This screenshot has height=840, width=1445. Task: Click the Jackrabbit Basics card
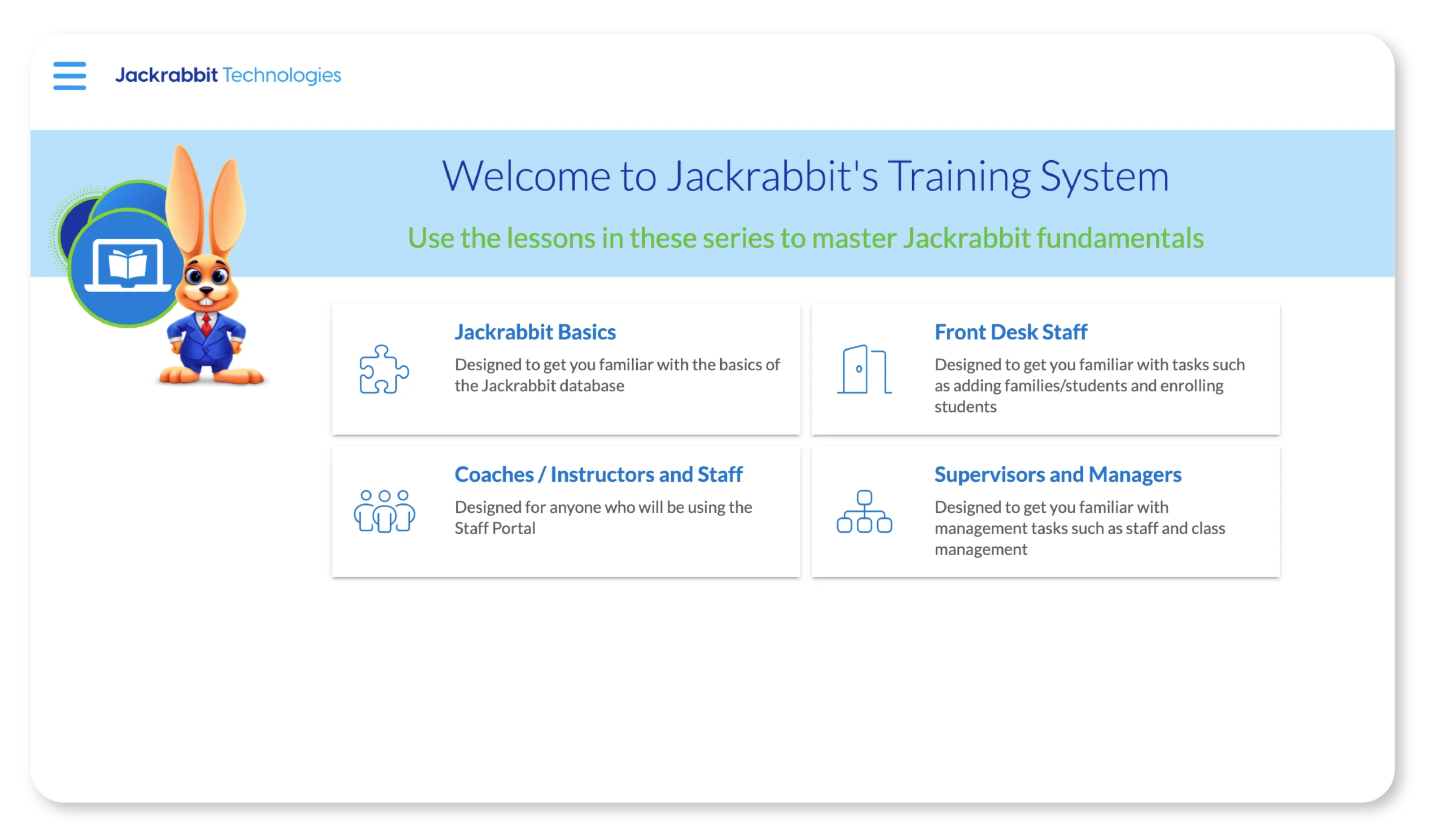tap(566, 370)
